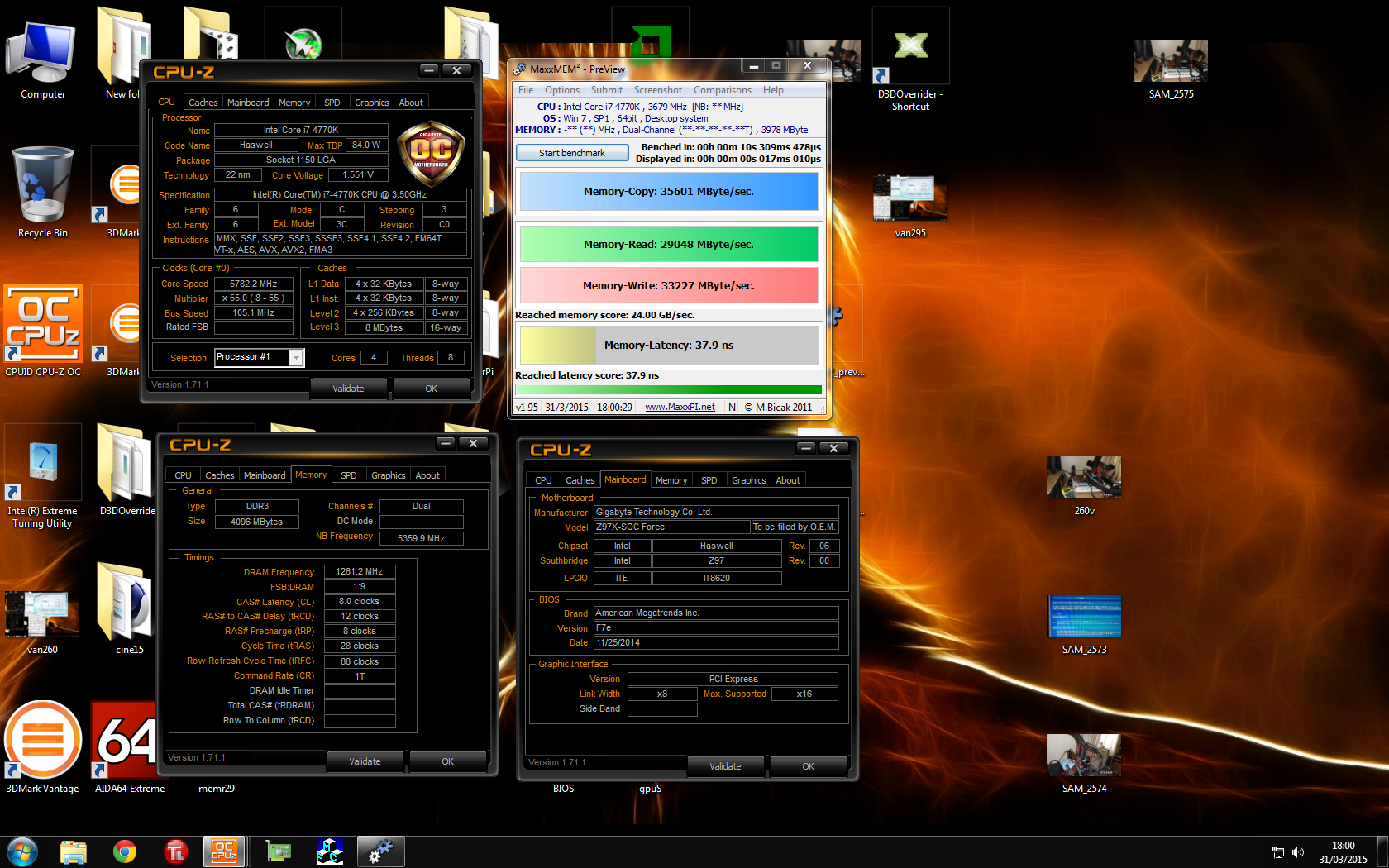Image resolution: width=1389 pixels, height=868 pixels.
Task: Open Mainboard tab in top-left CPU-Z window
Action: [248, 103]
